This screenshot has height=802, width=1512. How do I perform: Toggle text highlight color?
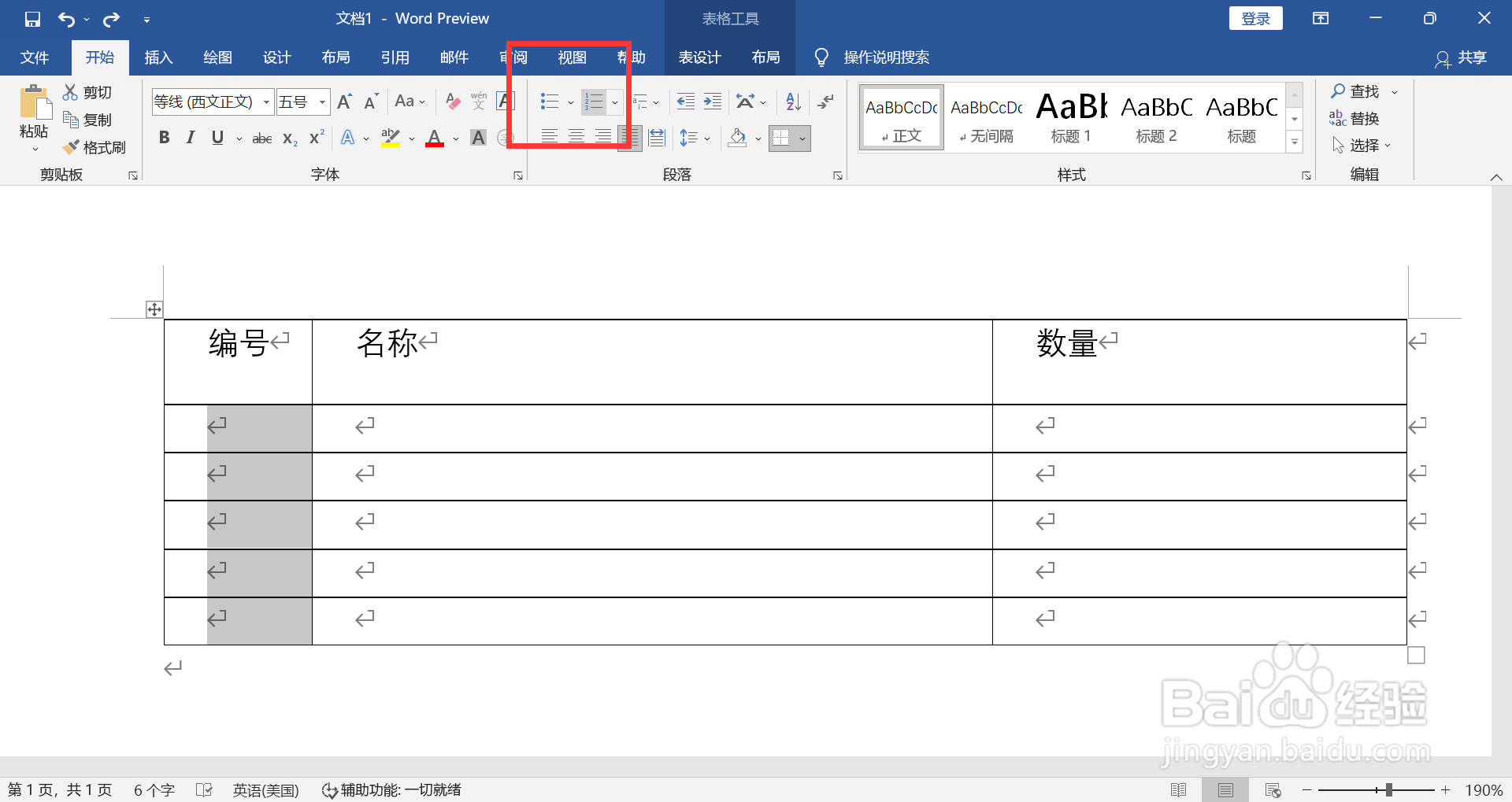tap(390, 138)
